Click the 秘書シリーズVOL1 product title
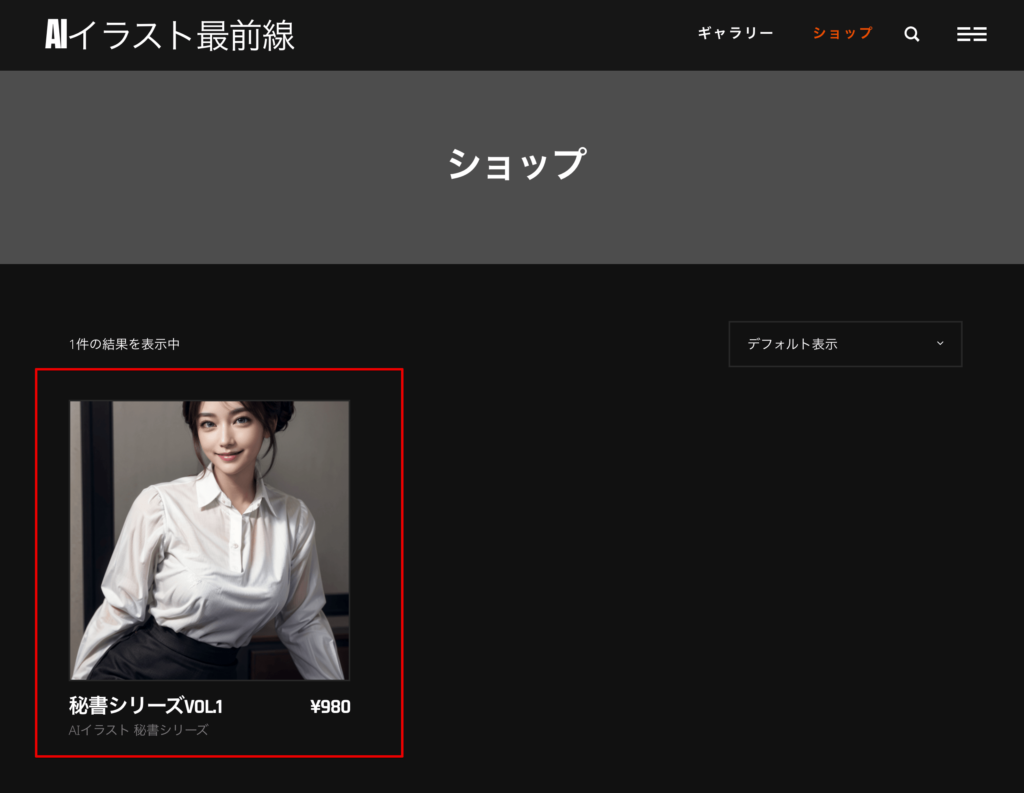1024x793 pixels. click(146, 705)
